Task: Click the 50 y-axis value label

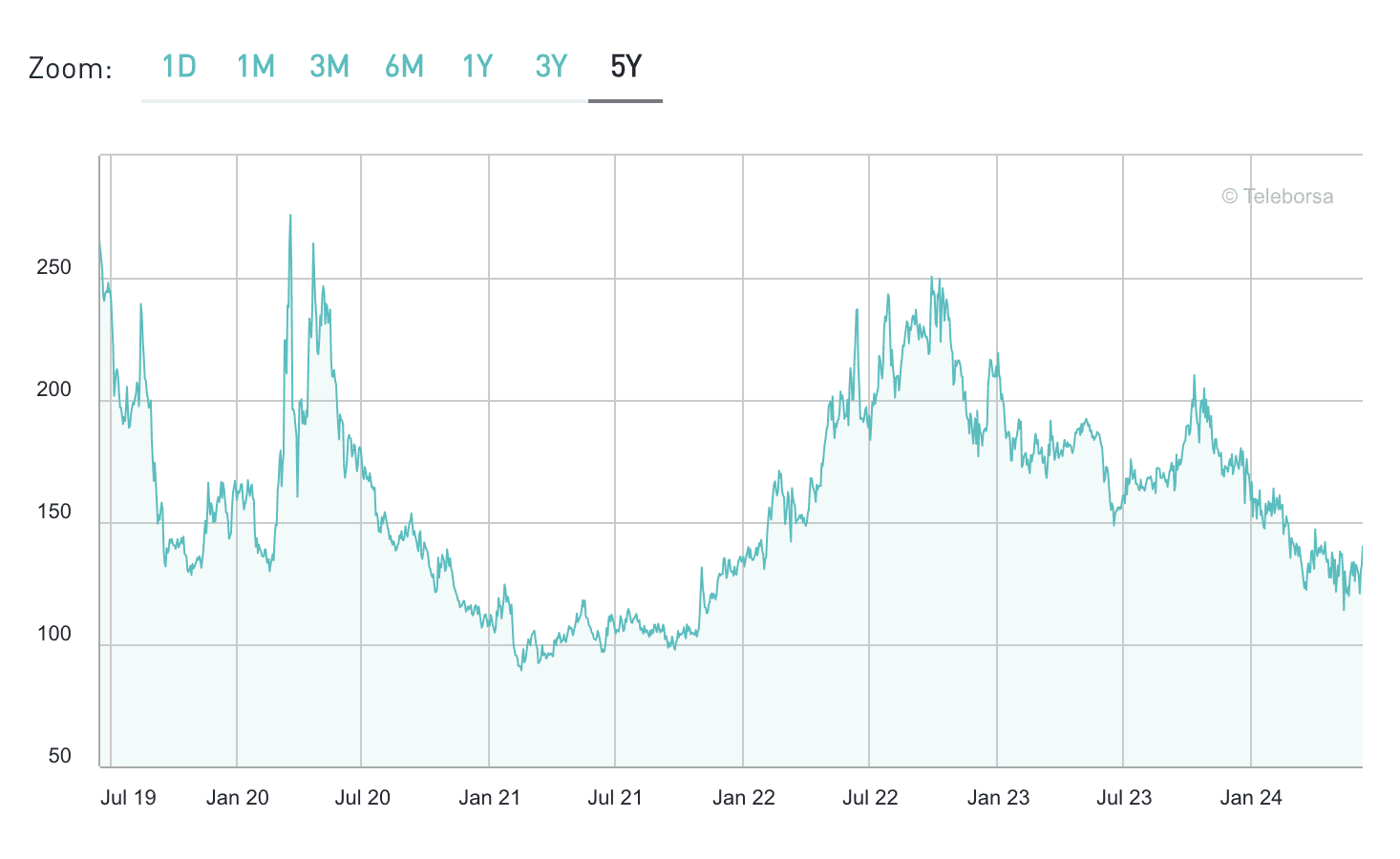Action: pyautogui.click(x=59, y=756)
